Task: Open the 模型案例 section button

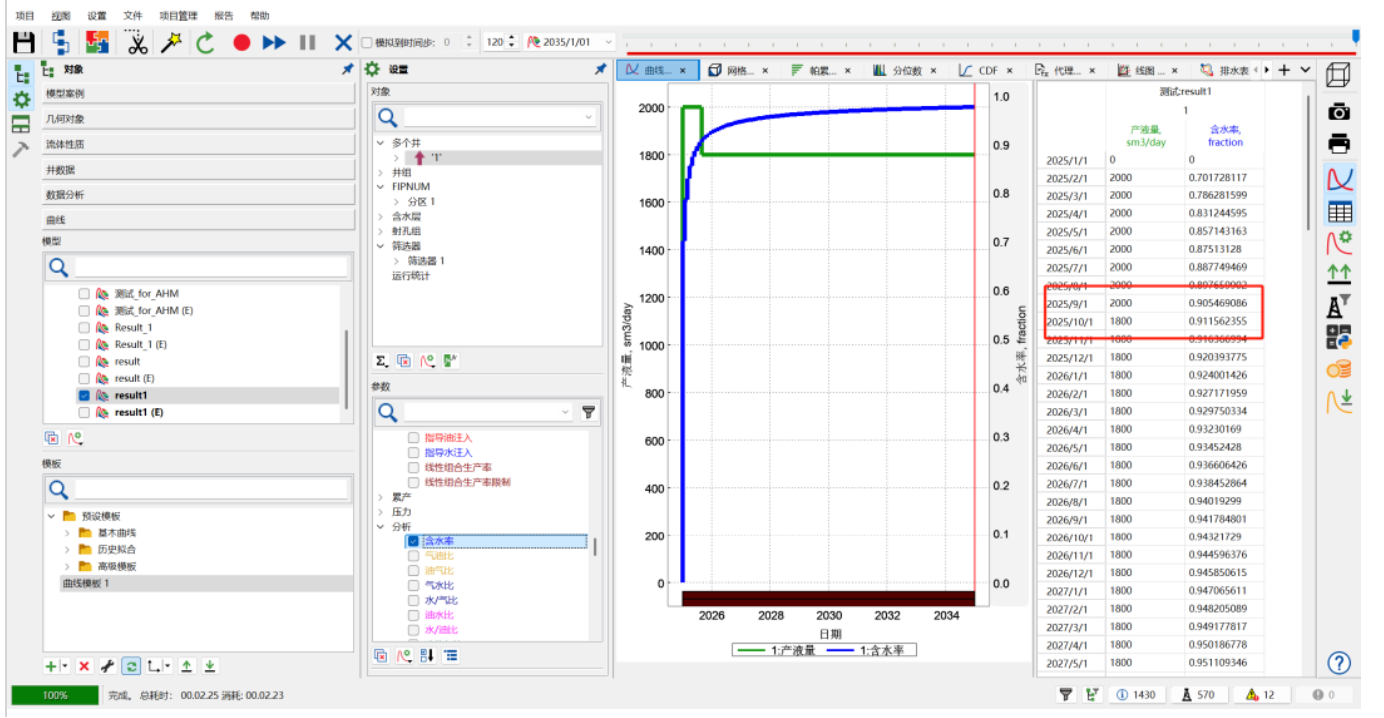Action: (199, 93)
